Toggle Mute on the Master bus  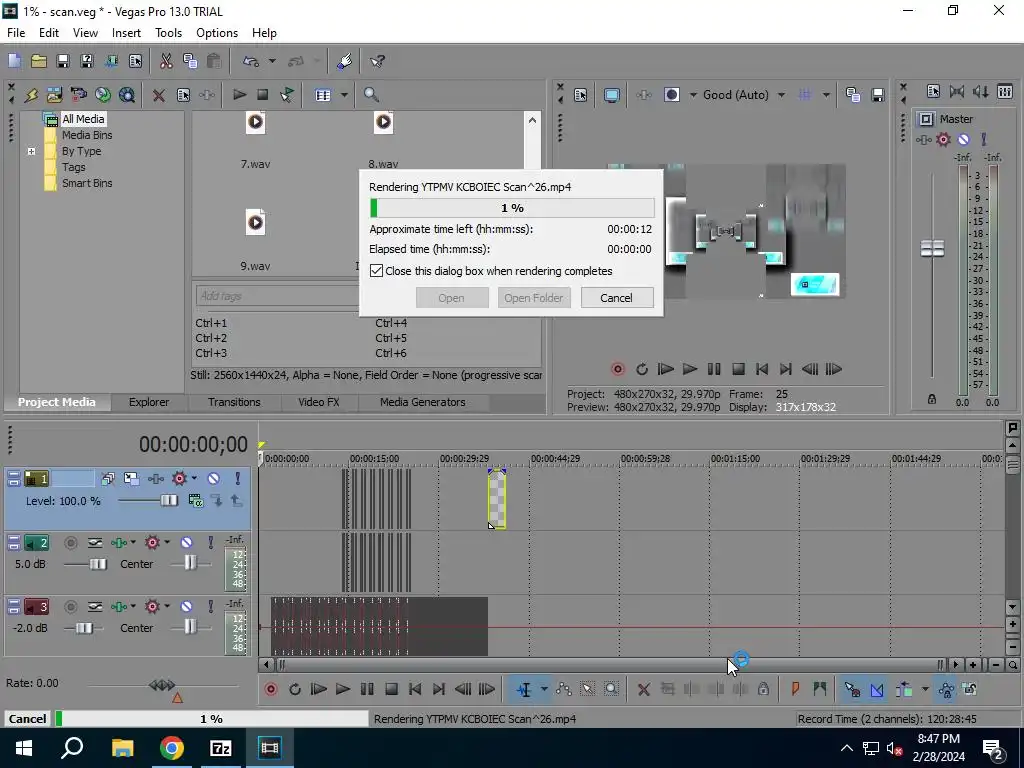pos(964,139)
